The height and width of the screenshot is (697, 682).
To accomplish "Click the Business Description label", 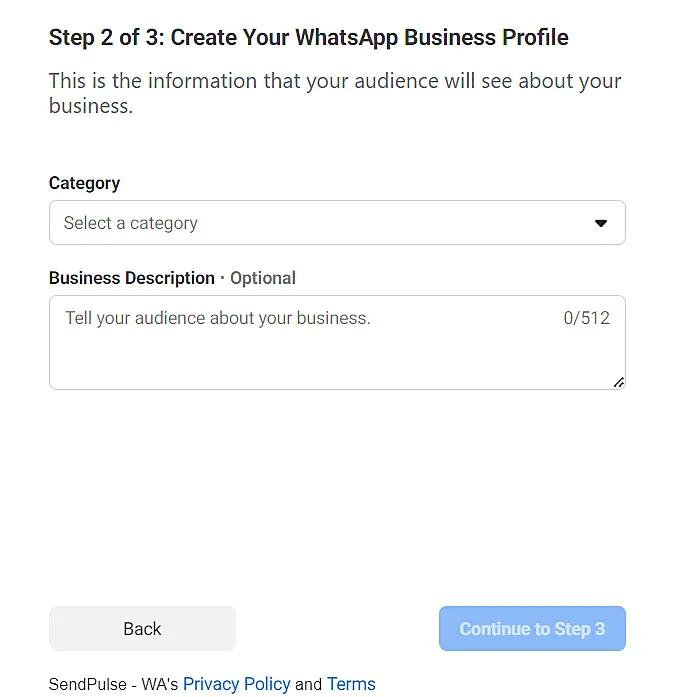I will coord(131,278).
